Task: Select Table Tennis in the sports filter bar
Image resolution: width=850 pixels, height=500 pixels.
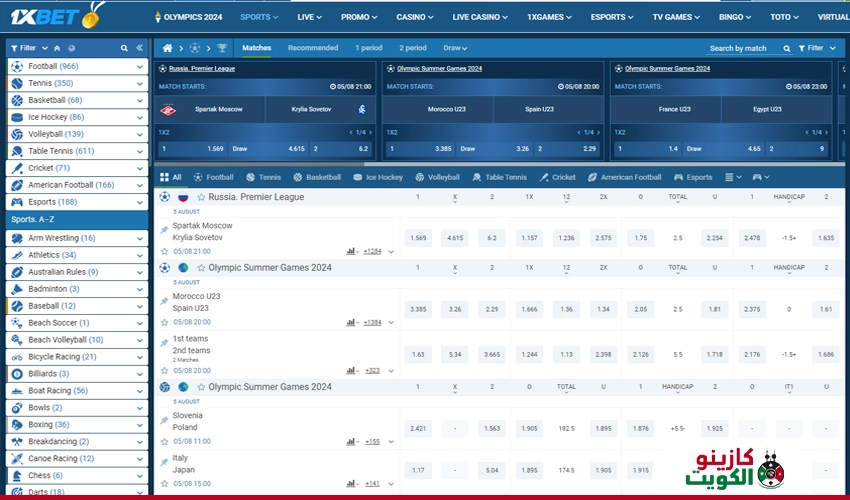Action: pos(499,177)
